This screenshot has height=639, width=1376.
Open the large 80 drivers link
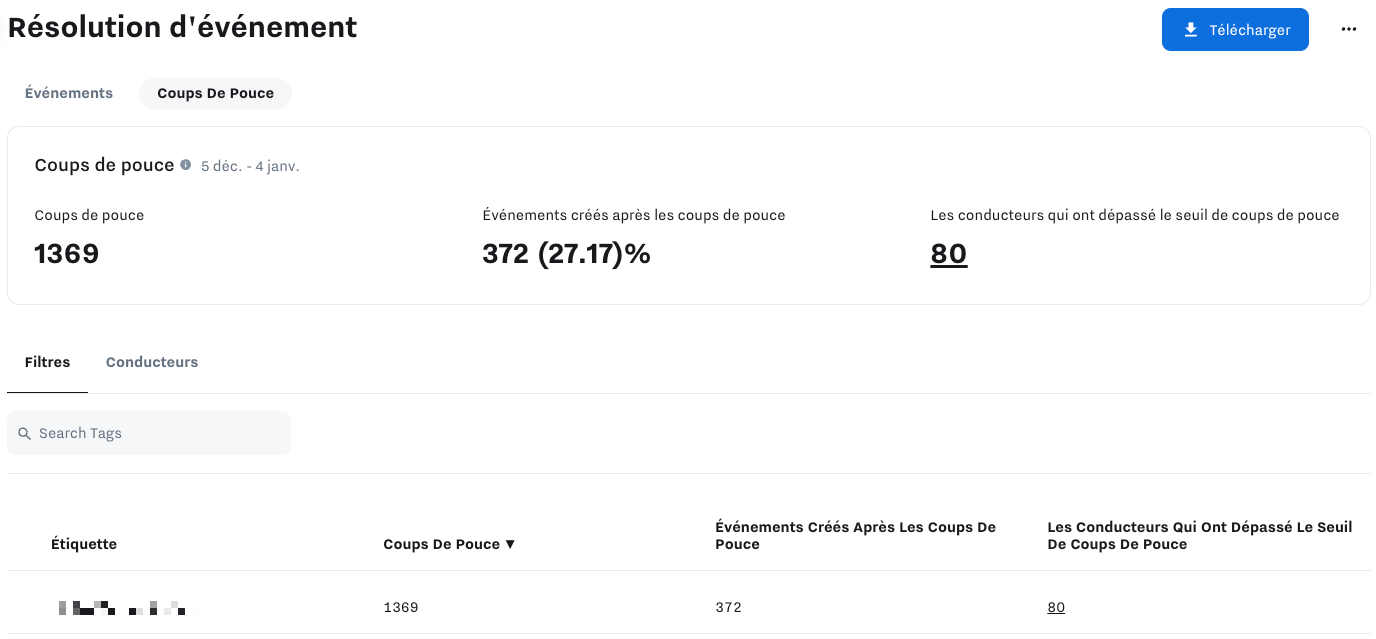(948, 254)
